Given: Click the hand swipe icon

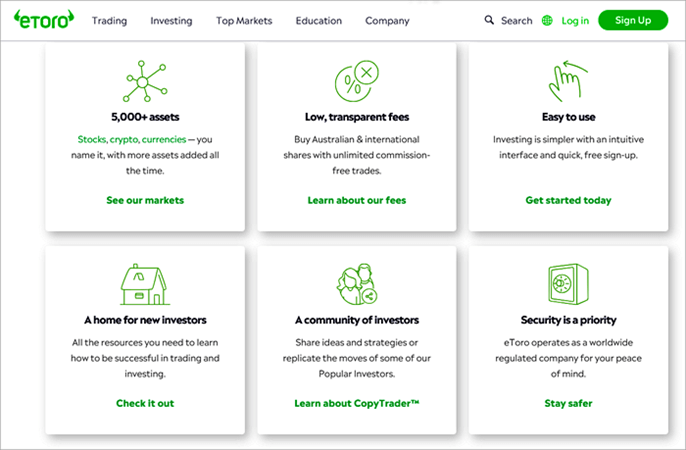Looking at the screenshot, I should click(x=568, y=79).
